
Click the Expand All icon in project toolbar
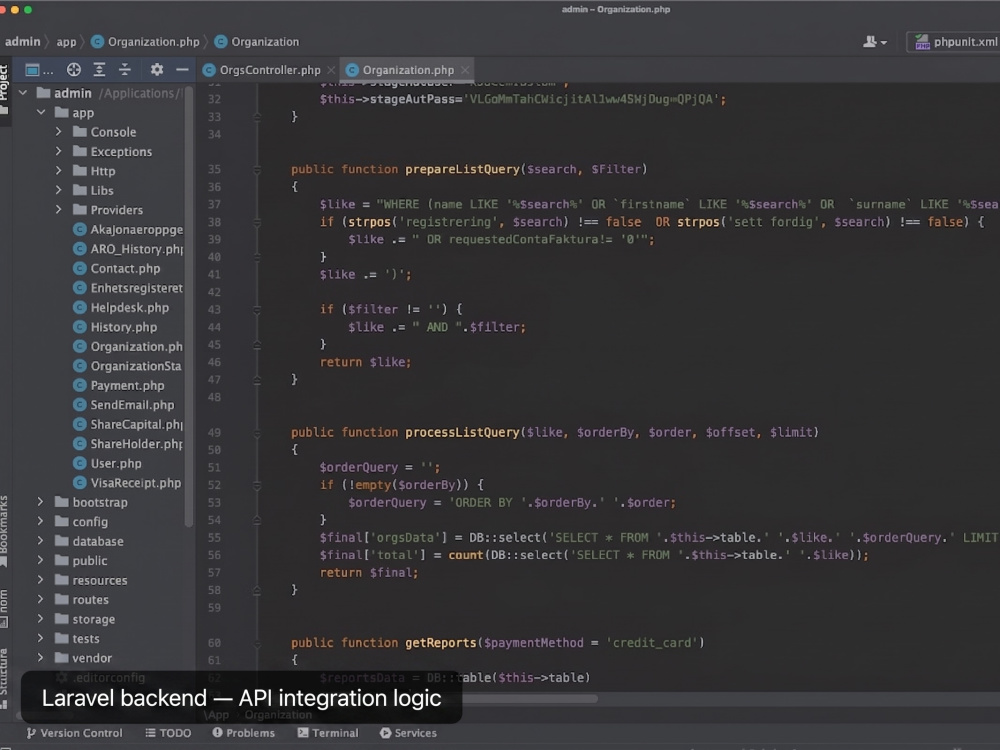[x=99, y=70]
